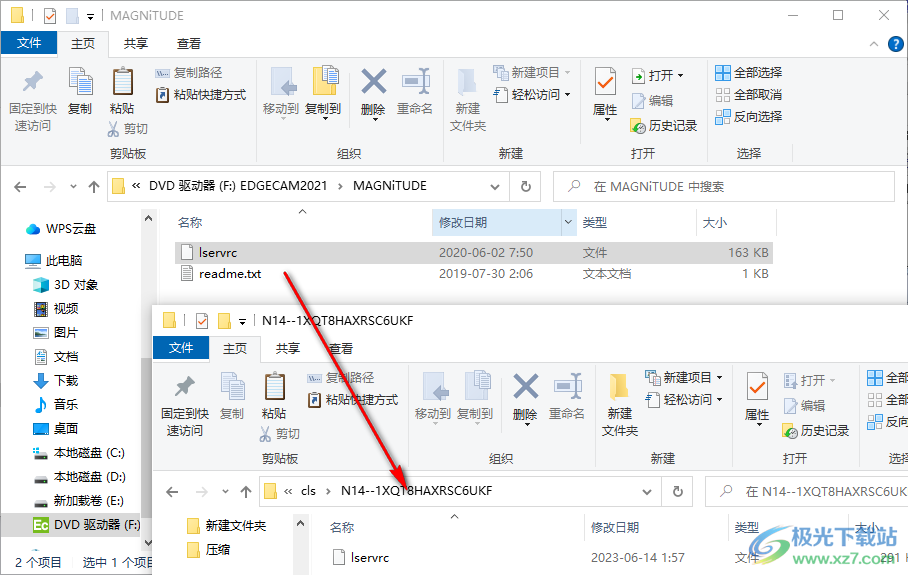The width and height of the screenshot is (908, 575).
Task: Click 历史记录 in N14 window ribbon
Action: click(x=815, y=431)
